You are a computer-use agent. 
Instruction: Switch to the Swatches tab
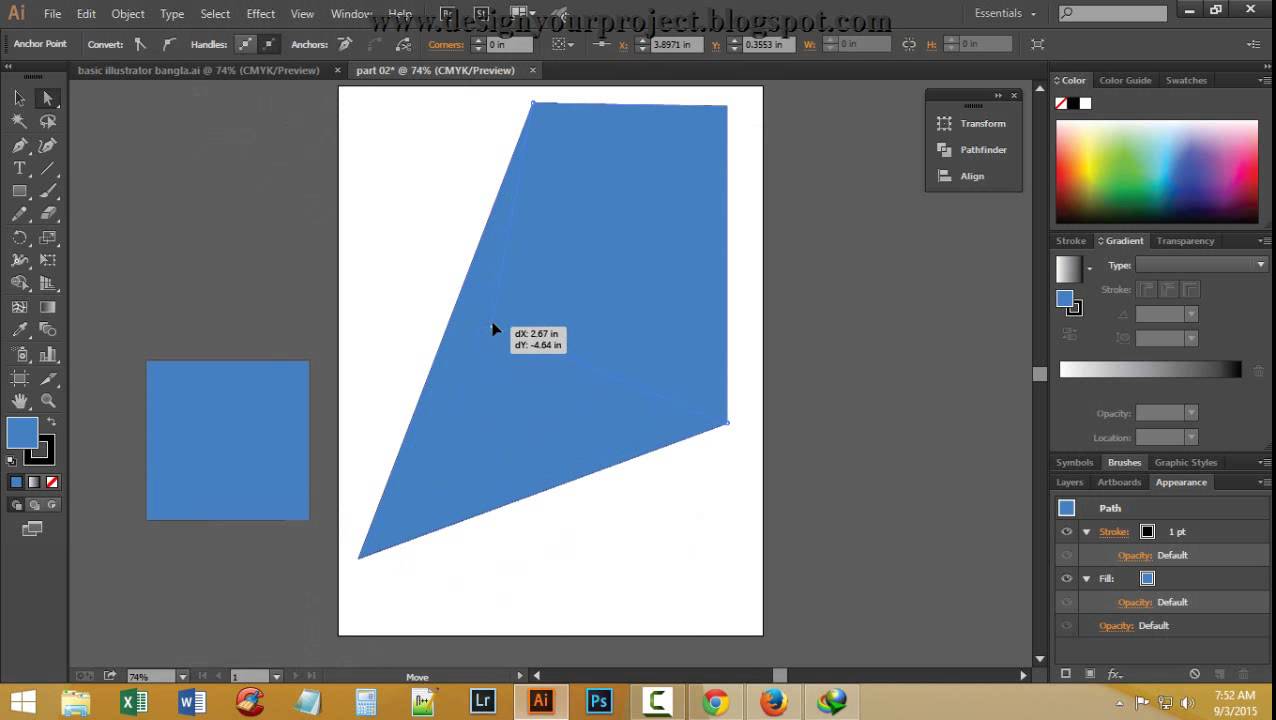pos(1186,80)
